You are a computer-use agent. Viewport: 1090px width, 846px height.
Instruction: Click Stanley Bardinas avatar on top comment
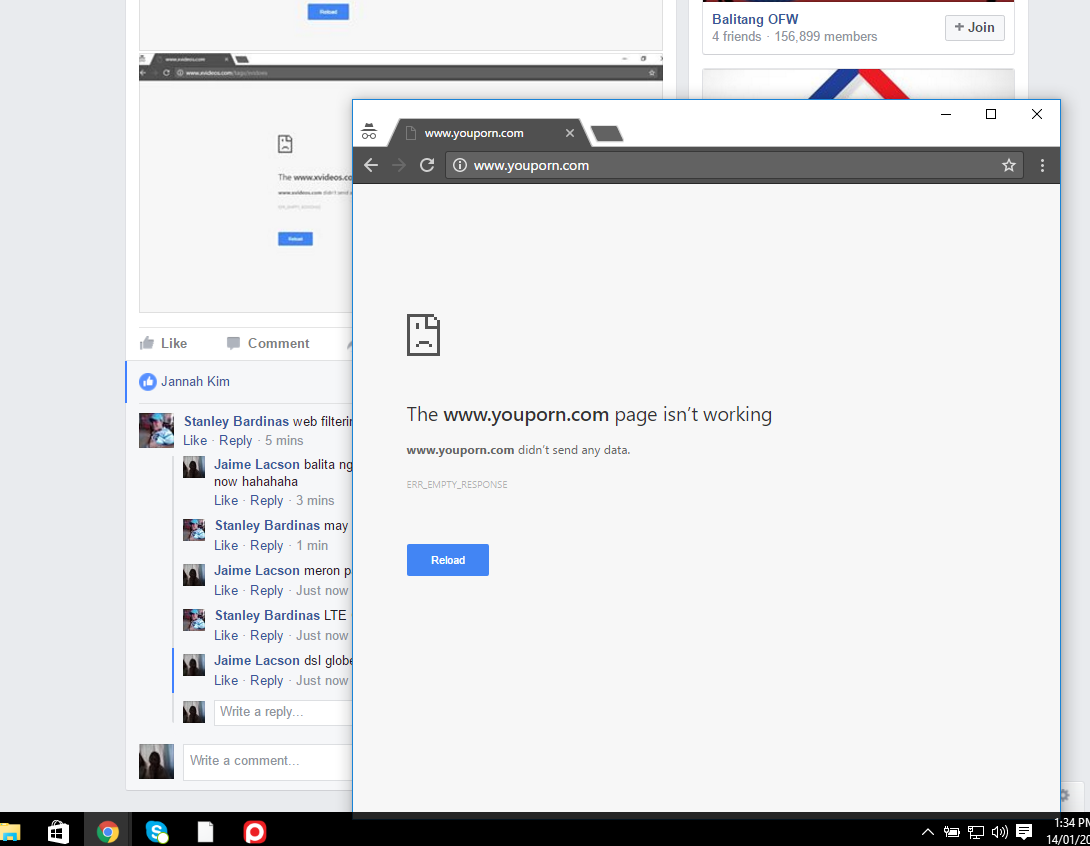156,430
